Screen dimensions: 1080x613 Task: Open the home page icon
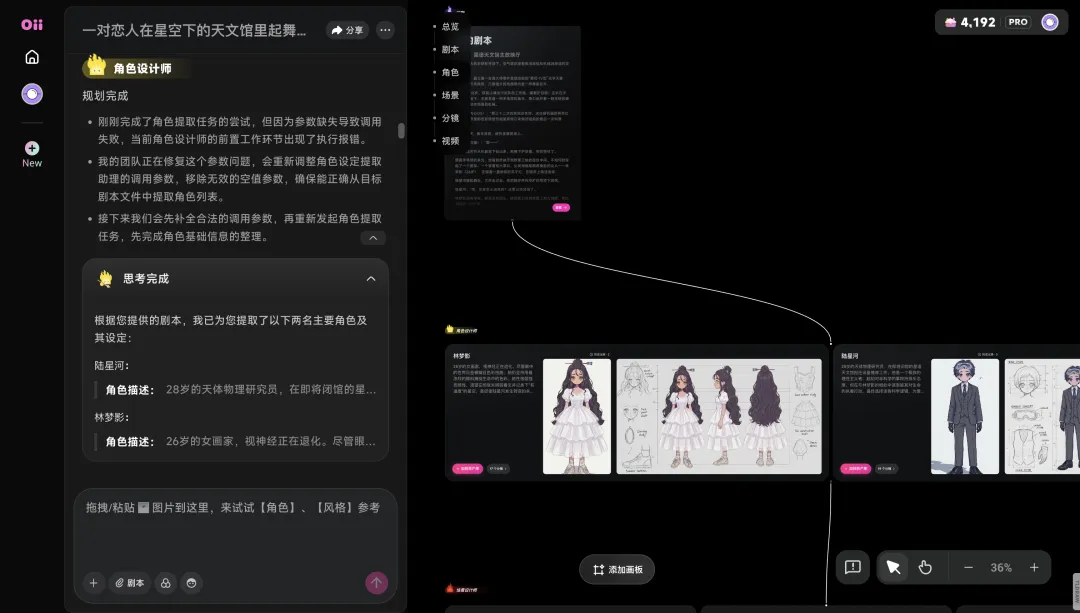tap(32, 57)
